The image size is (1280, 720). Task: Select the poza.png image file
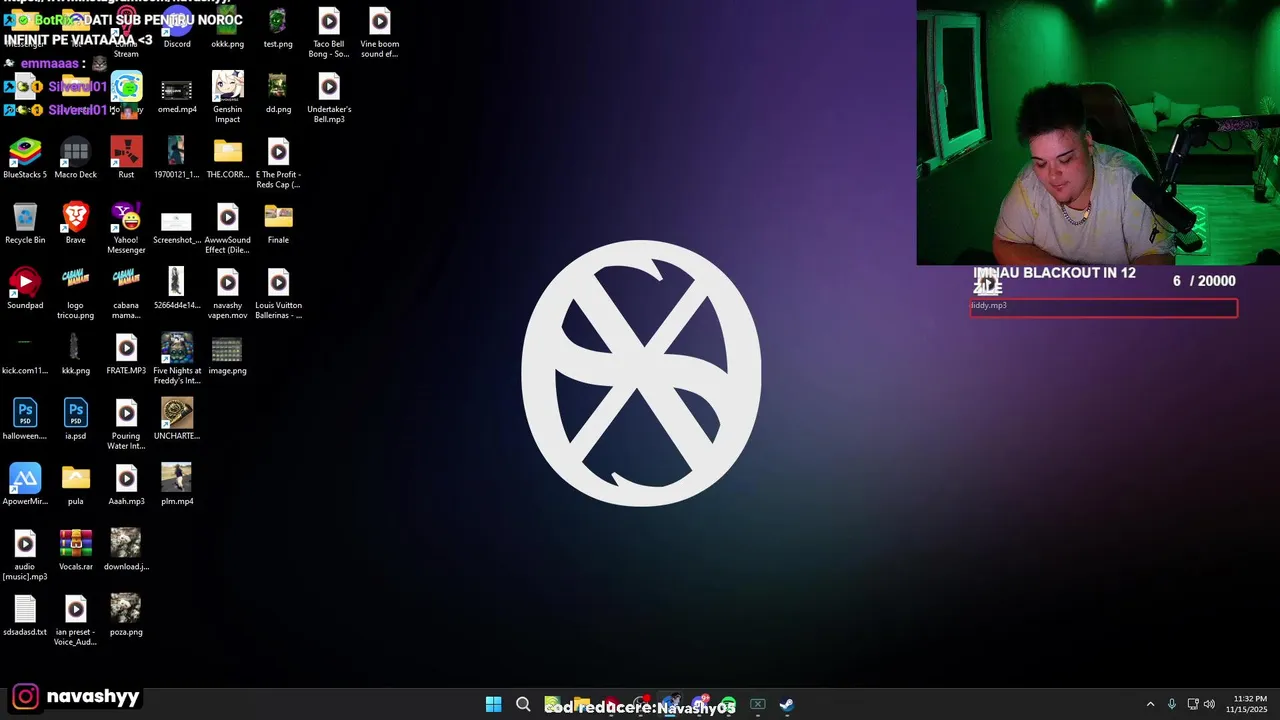coord(126,615)
